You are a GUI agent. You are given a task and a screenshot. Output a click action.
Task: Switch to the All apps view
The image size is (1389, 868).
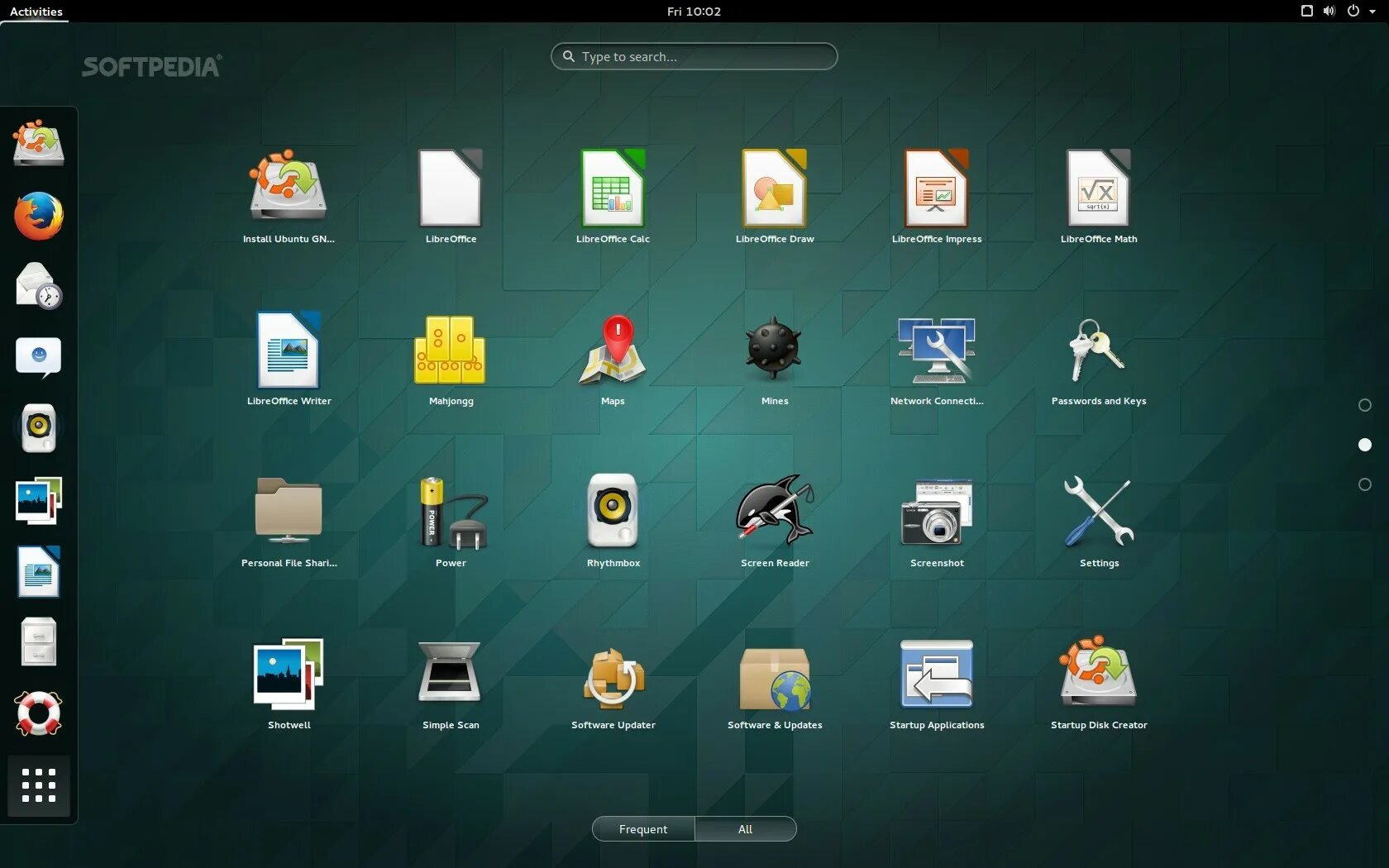pyautogui.click(x=746, y=829)
